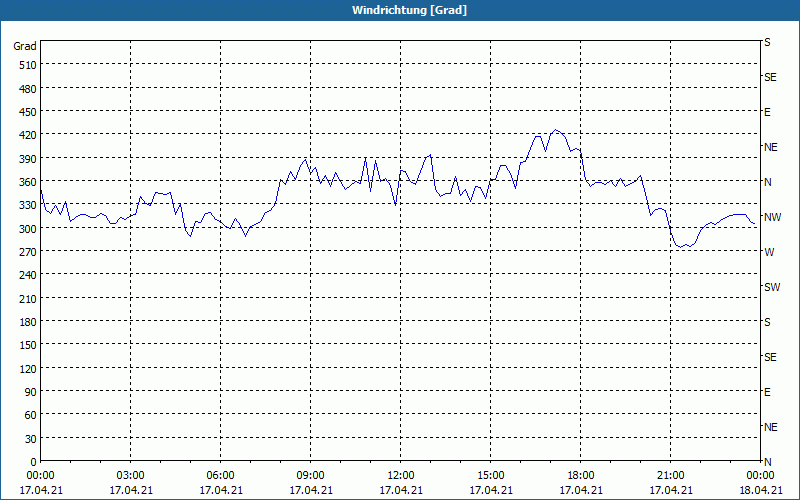Select the 450 y-axis value

point(28,112)
